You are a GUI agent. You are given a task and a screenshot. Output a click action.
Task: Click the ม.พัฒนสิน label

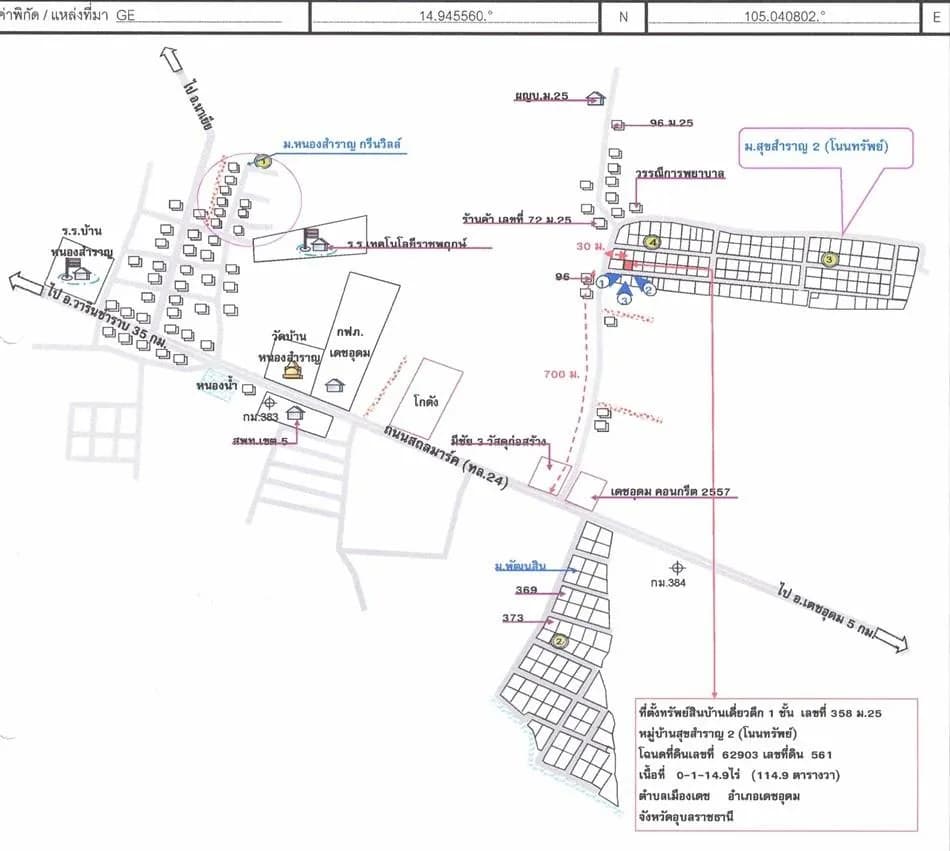click(x=520, y=566)
